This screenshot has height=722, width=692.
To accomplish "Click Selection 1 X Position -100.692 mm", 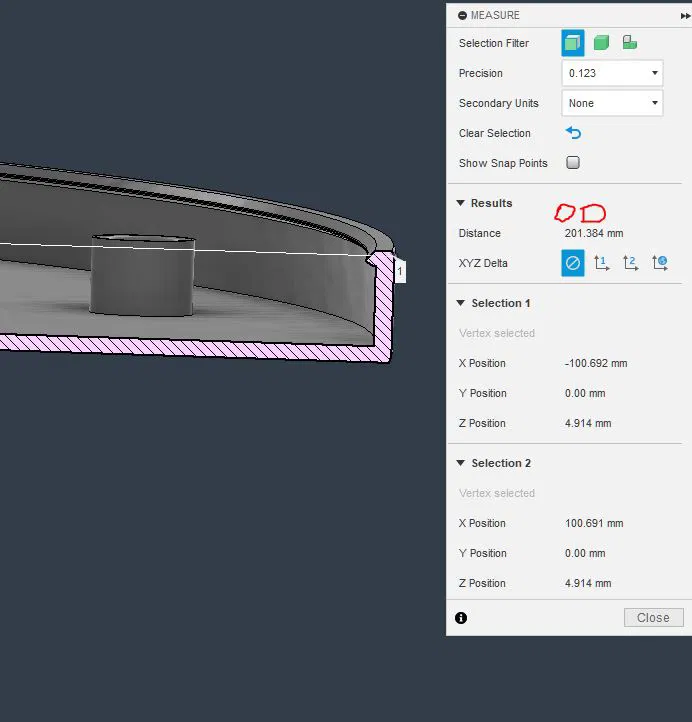I will [x=596, y=363].
